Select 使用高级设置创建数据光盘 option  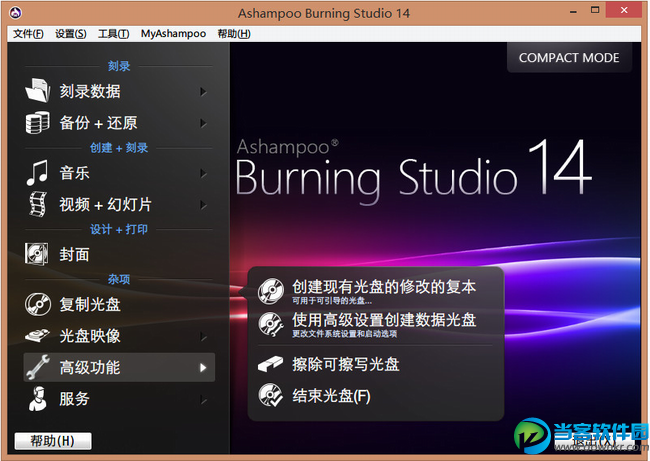(384, 320)
